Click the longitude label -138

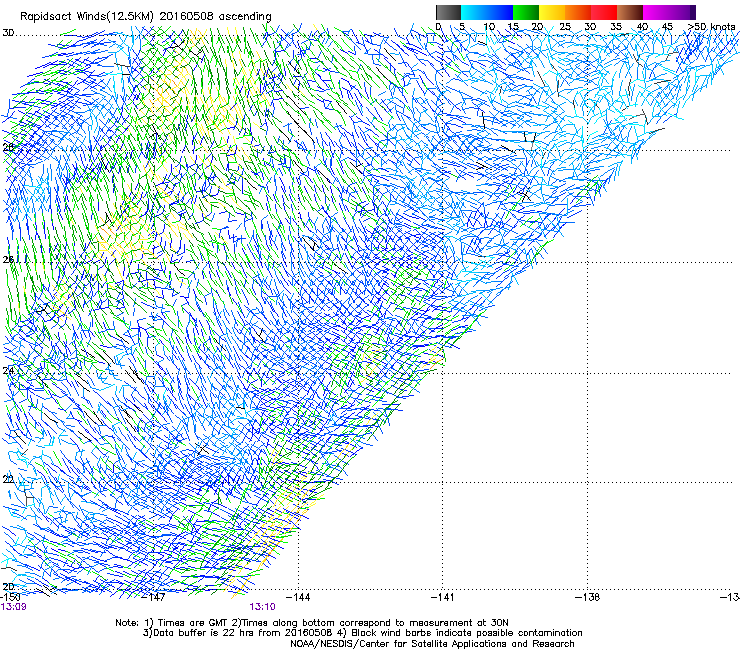(x=588, y=597)
